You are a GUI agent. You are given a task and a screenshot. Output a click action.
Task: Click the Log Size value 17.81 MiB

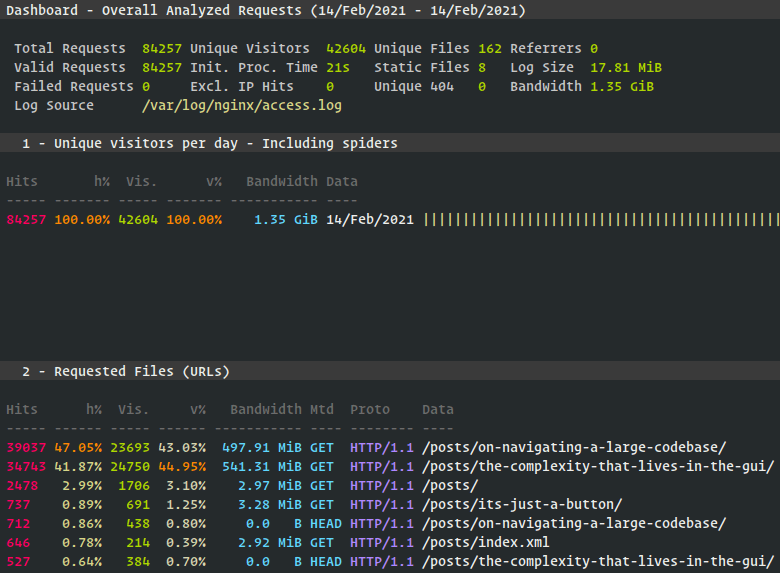tap(626, 67)
